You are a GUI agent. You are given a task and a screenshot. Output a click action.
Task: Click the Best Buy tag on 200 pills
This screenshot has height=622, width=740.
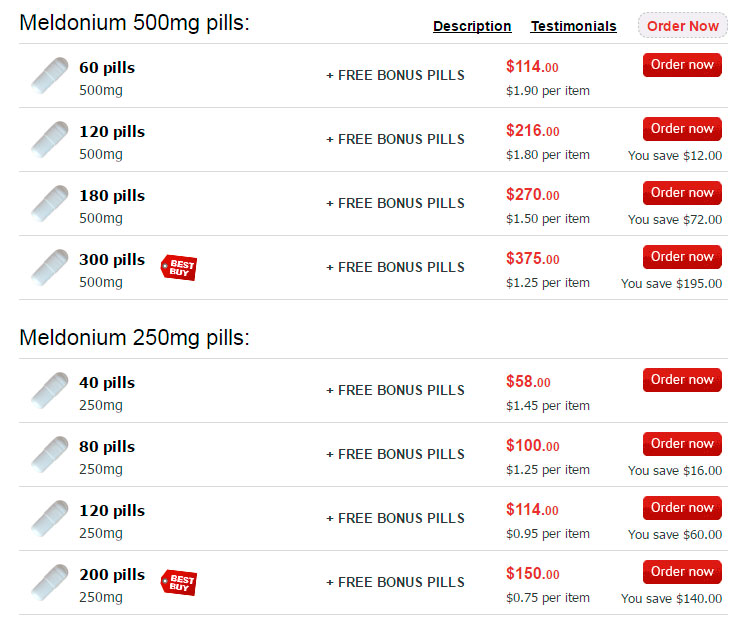pos(179,582)
